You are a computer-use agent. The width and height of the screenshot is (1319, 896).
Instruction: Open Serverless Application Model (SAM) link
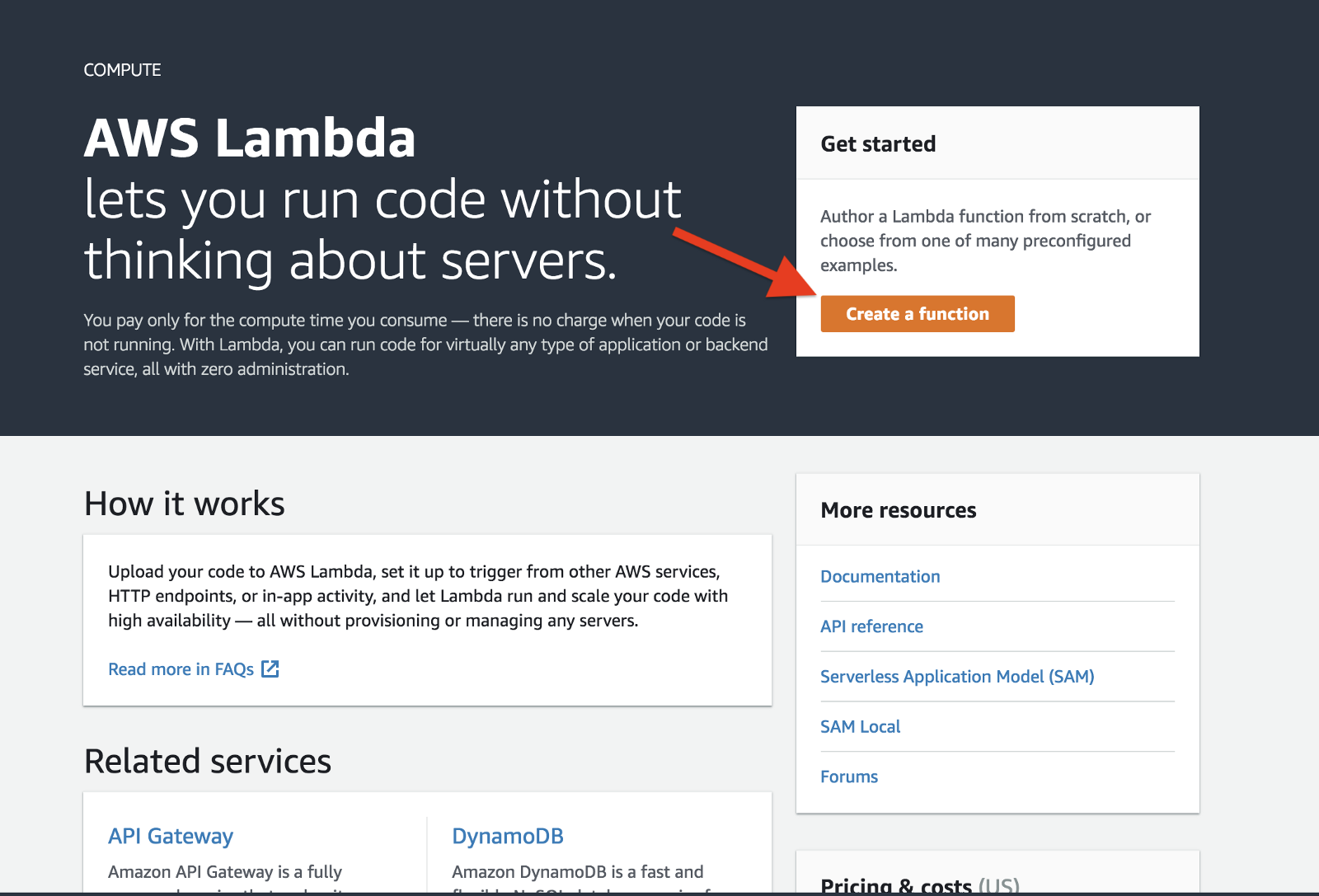(x=956, y=677)
